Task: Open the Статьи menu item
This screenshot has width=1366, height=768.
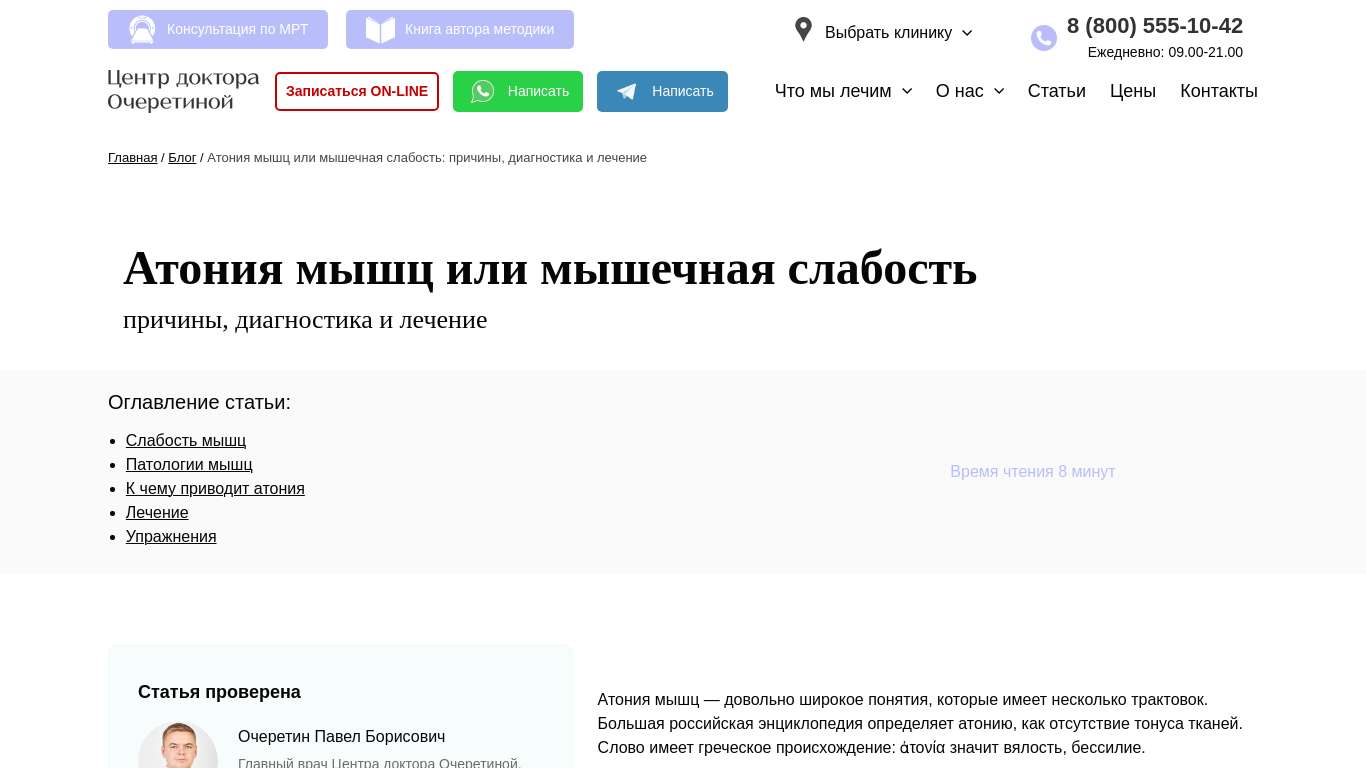Action: pyautogui.click(x=1056, y=91)
